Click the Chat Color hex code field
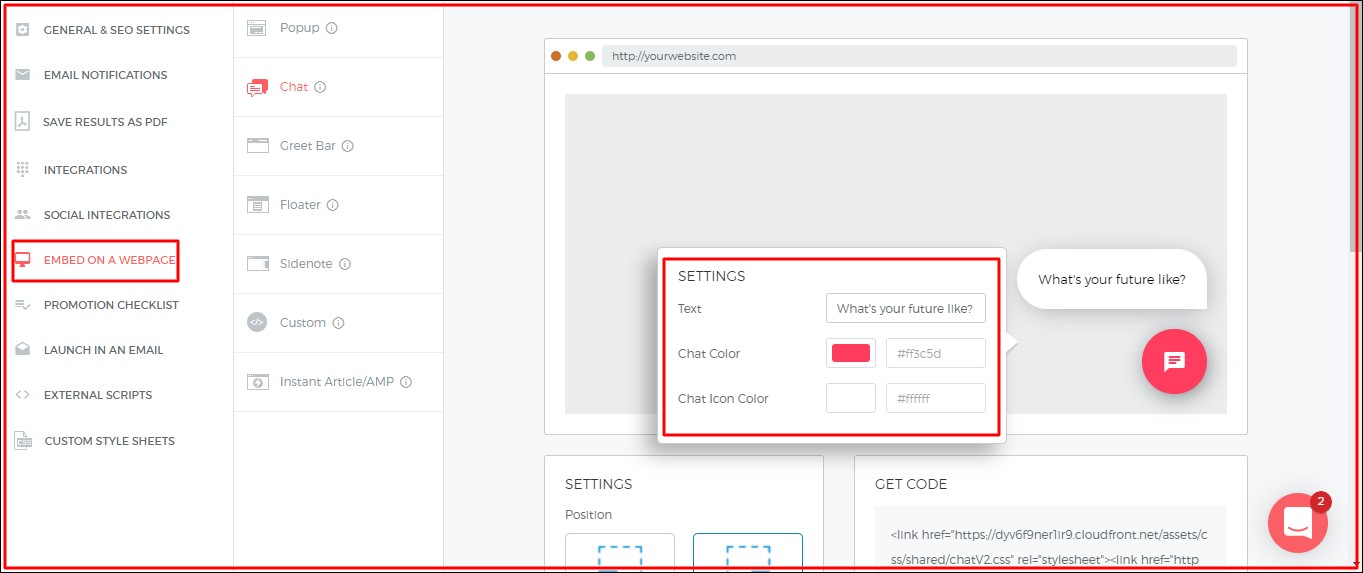 935,353
